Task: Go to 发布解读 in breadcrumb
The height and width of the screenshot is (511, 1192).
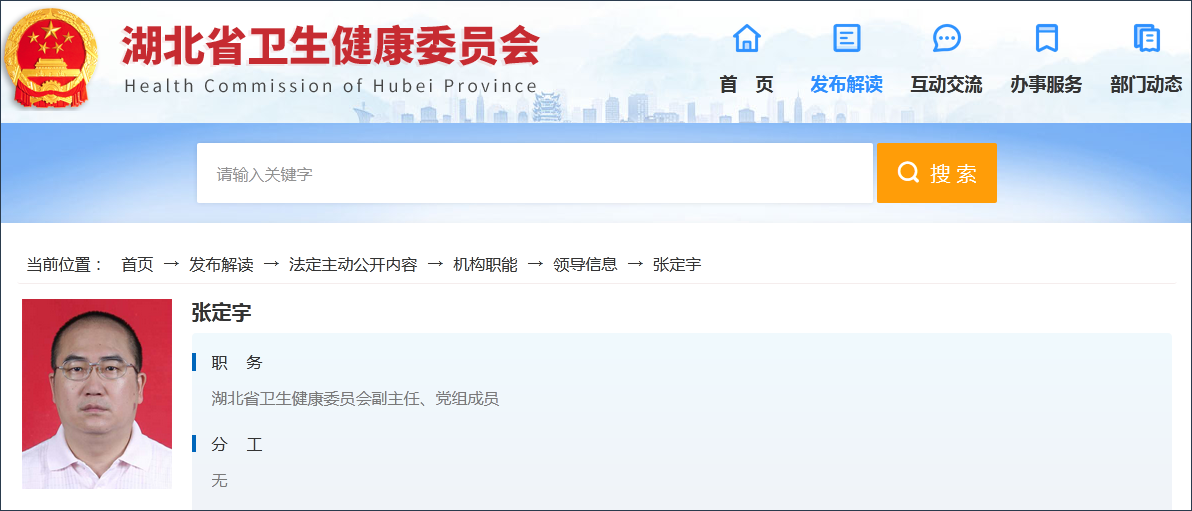Action: 221,265
